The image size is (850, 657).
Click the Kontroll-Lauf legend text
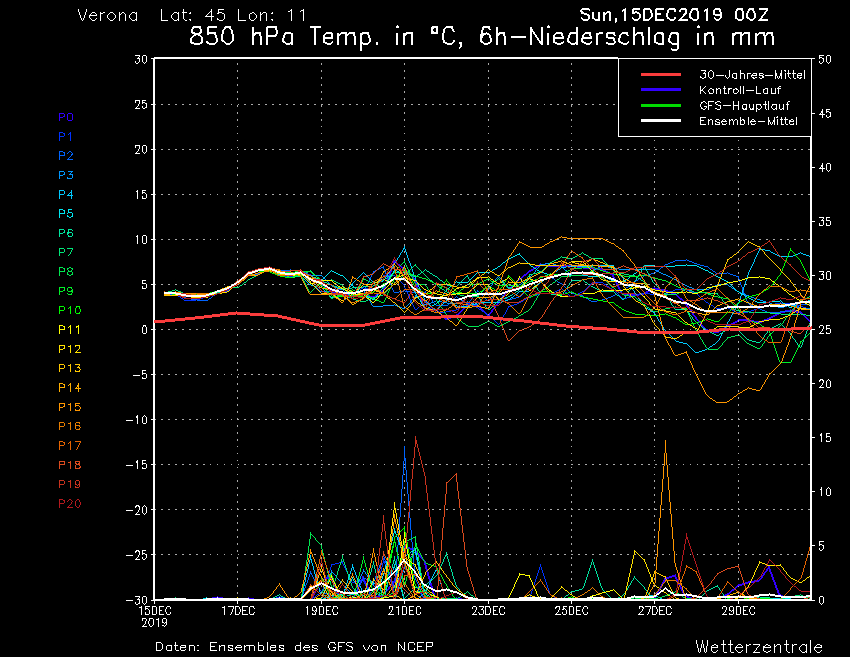coord(740,90)
